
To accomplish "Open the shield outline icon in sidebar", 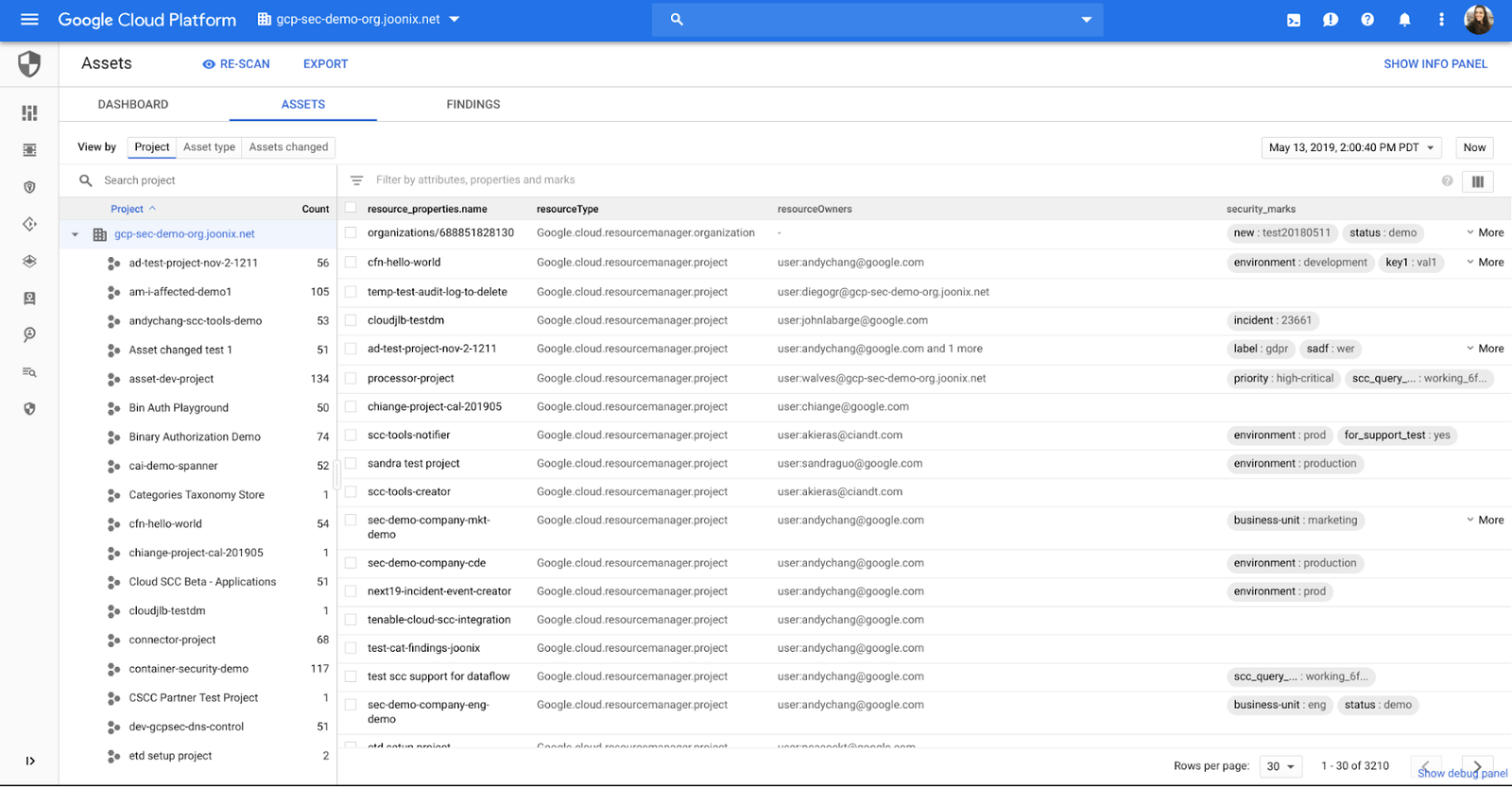I will coord(29,187).
